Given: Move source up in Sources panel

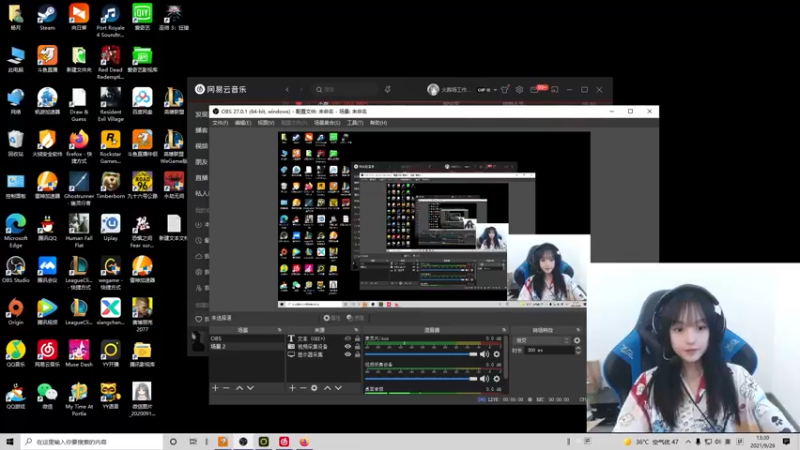Looking at the screenshot, I should [x=328, y=388].
